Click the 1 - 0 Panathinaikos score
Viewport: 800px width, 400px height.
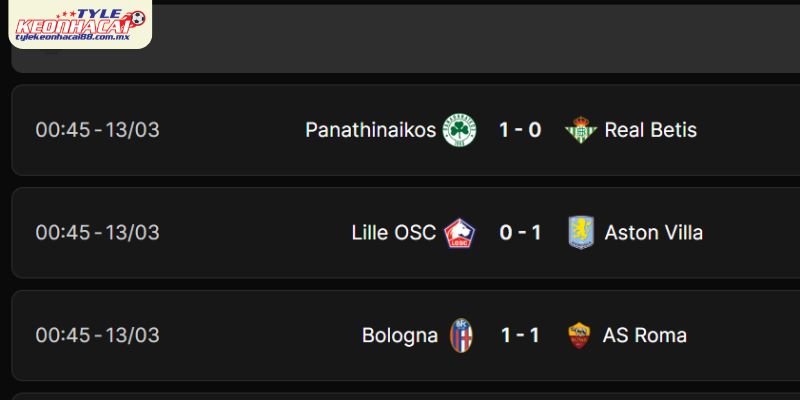[x=520, y=130]
